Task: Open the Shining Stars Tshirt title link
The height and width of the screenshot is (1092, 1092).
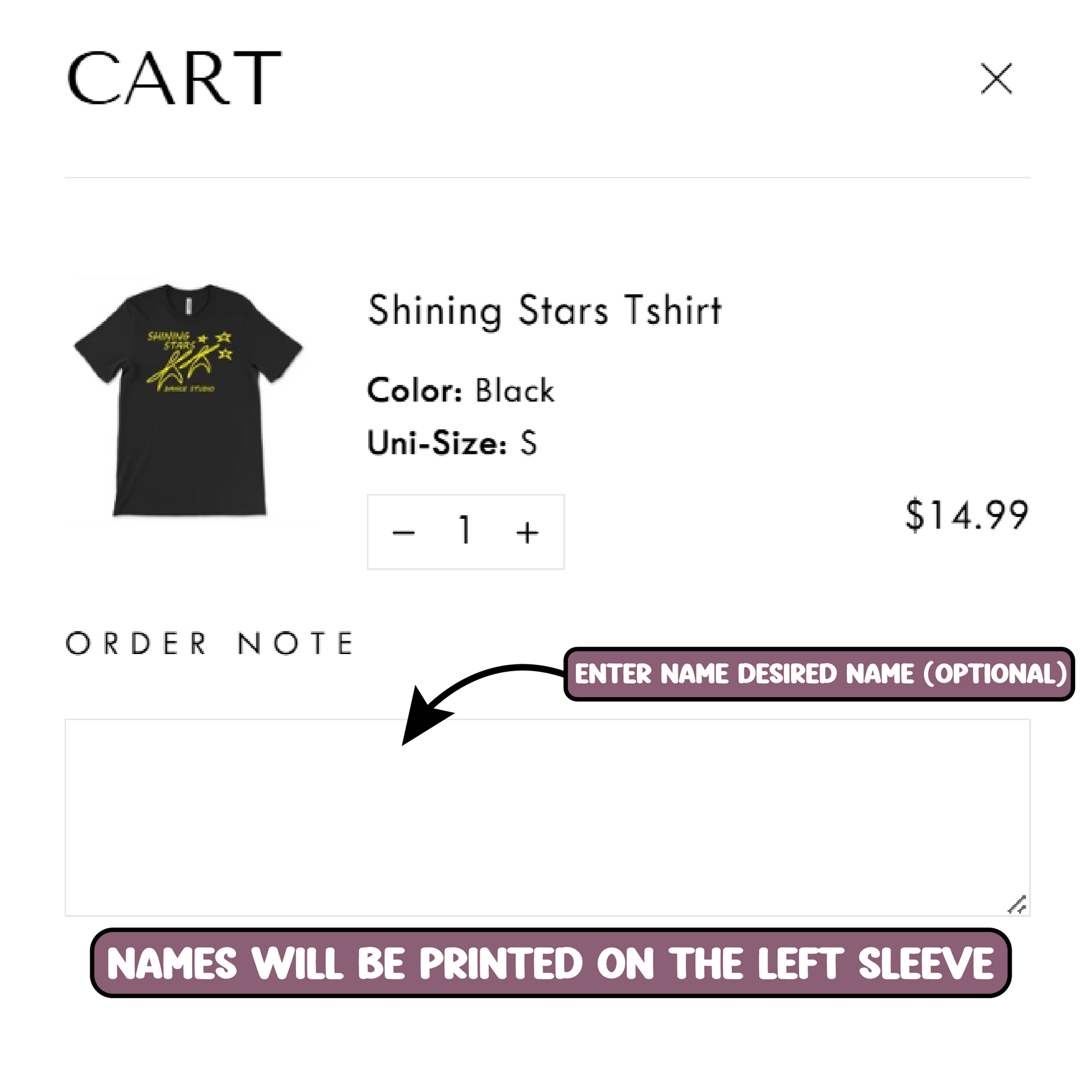Action: (x=545, y=311)
